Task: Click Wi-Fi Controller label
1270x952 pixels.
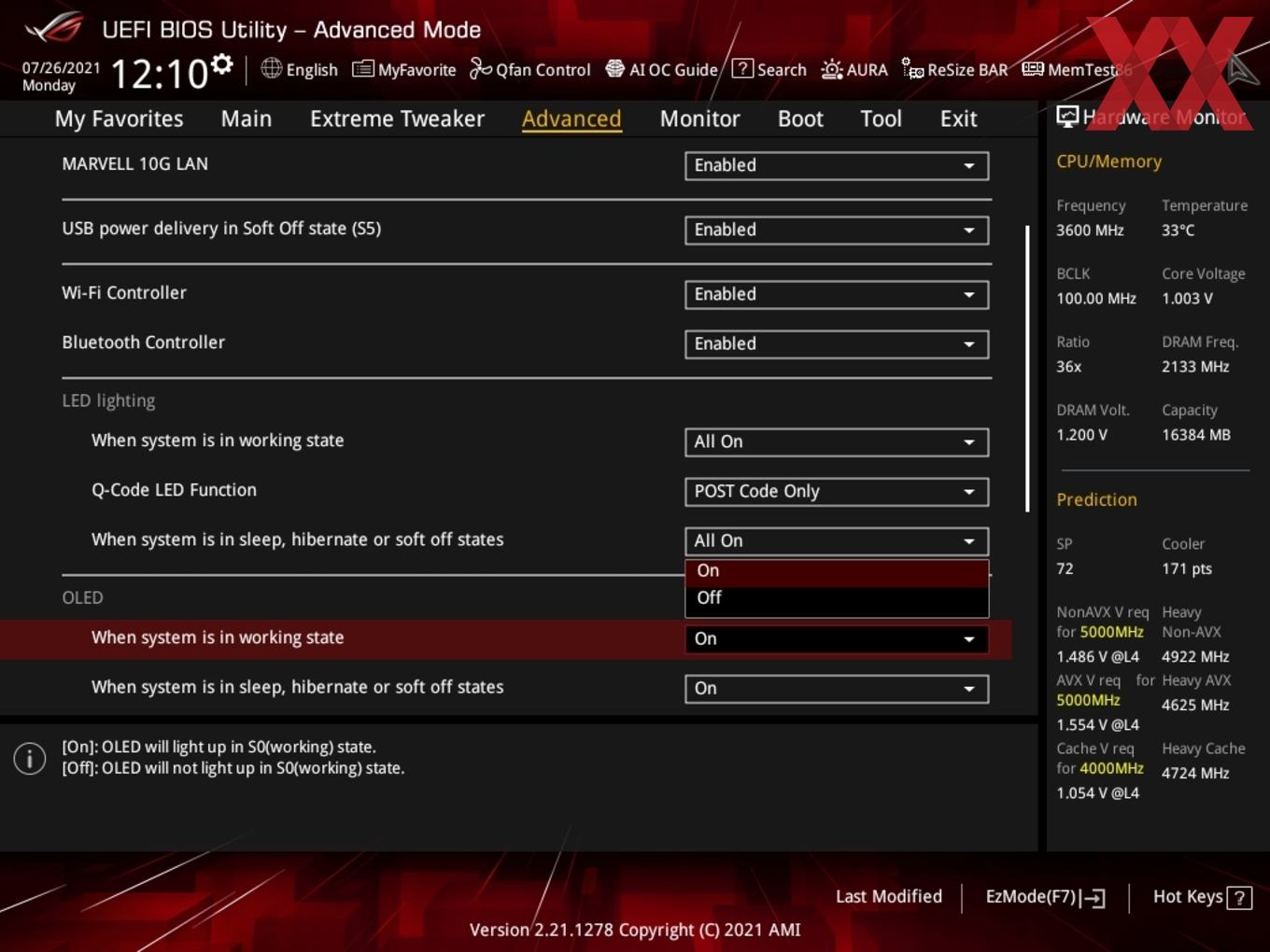Action: (124, 292)
